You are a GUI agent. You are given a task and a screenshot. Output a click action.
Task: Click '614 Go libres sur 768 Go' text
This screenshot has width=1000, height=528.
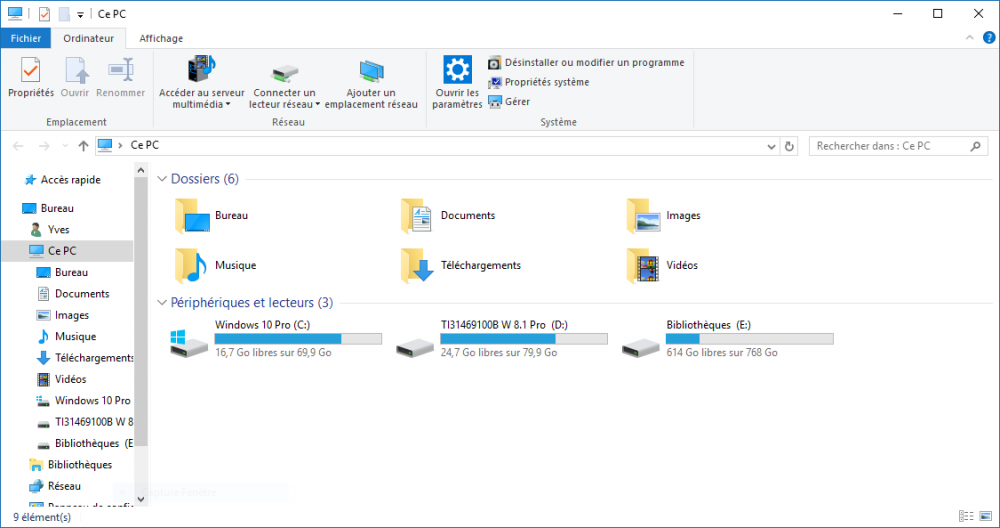click(x=722, y=353)
